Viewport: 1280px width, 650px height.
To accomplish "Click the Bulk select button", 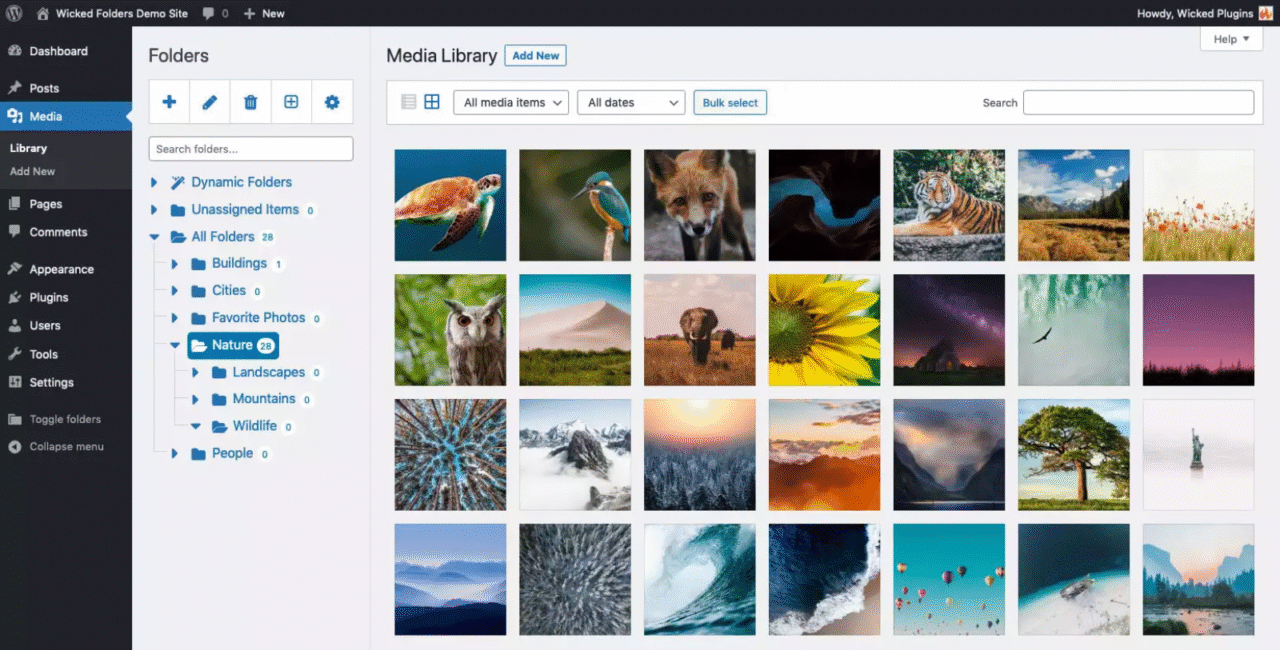I will [730, 102].
